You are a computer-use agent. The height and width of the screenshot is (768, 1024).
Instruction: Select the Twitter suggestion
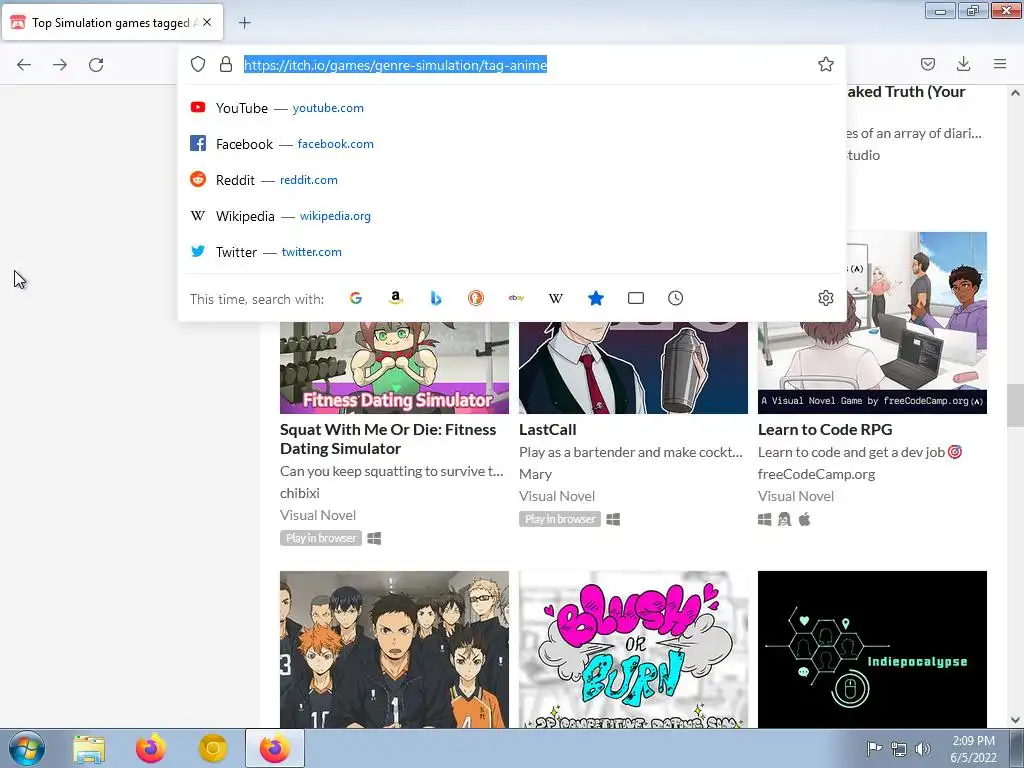pos(511,251)
